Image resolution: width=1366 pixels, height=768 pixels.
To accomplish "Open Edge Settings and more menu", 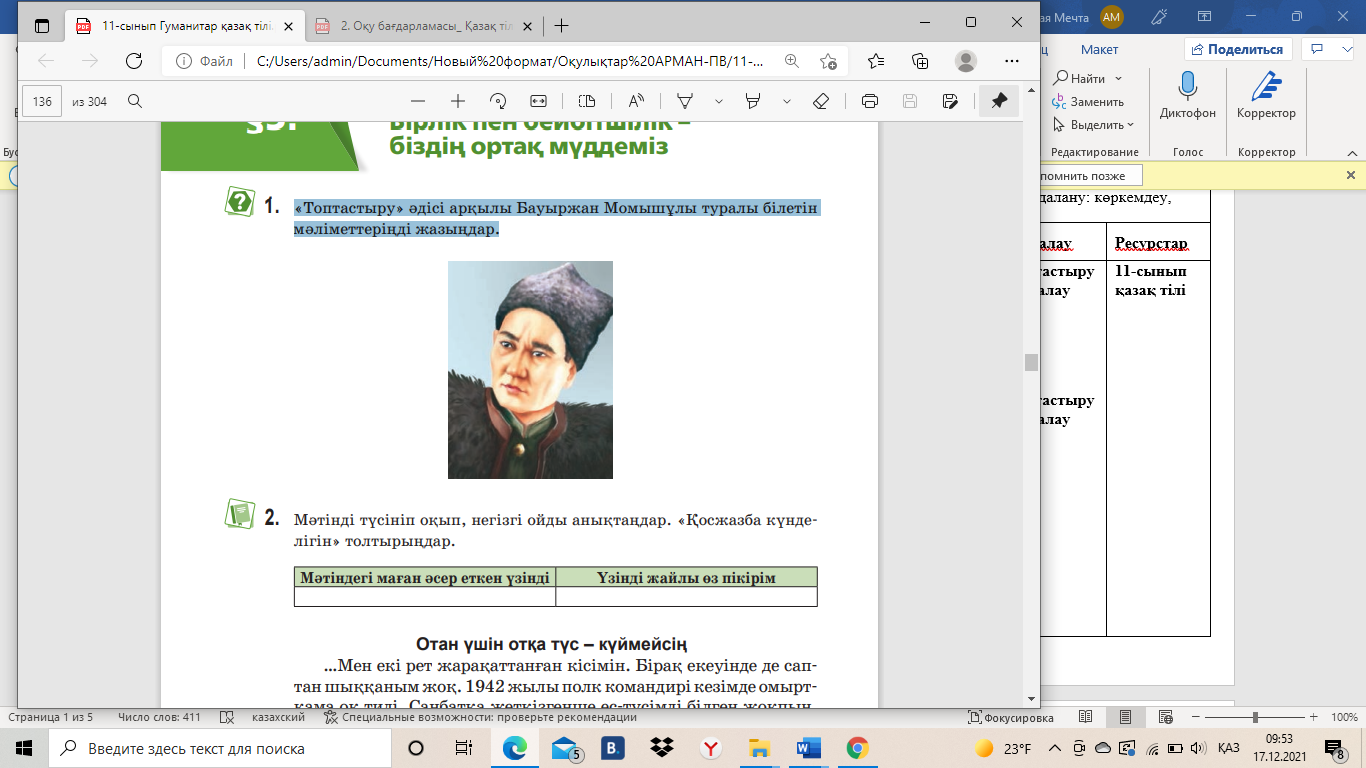I will click(1010, 61).
